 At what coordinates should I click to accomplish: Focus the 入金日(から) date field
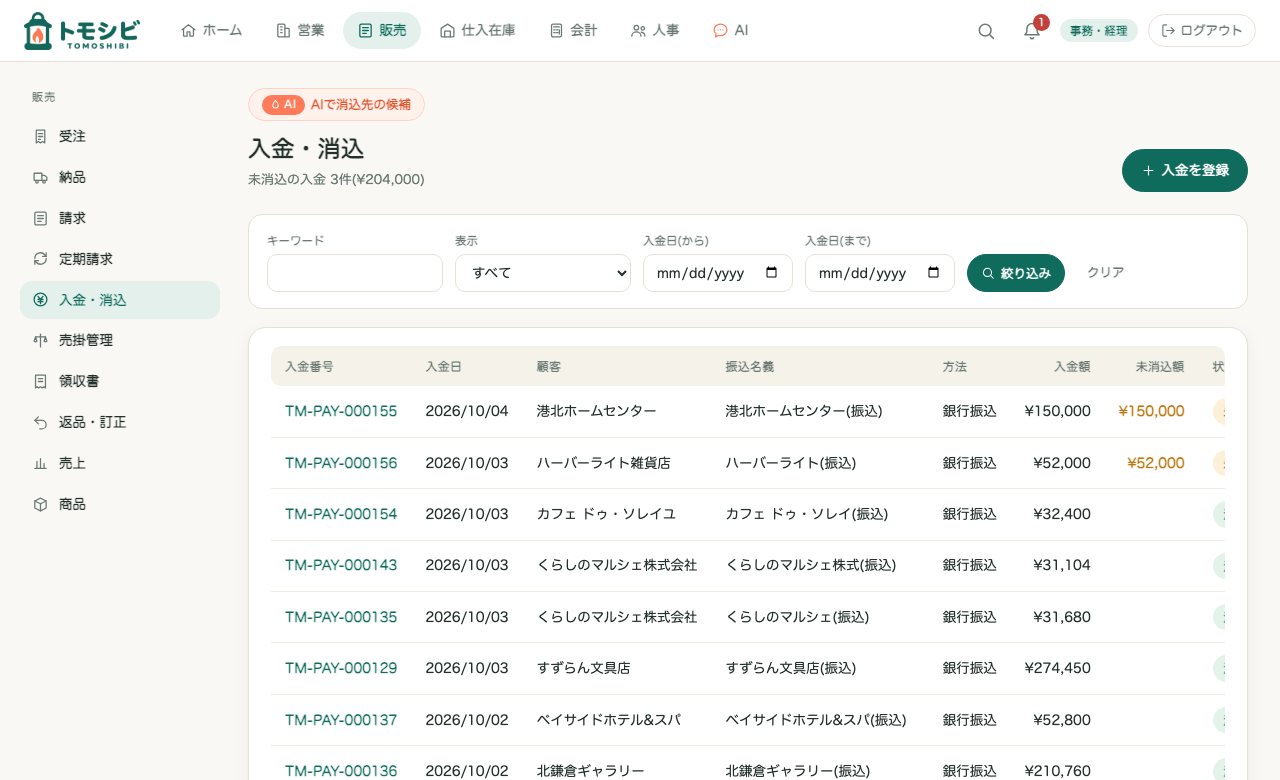click(x=718, y=273)
